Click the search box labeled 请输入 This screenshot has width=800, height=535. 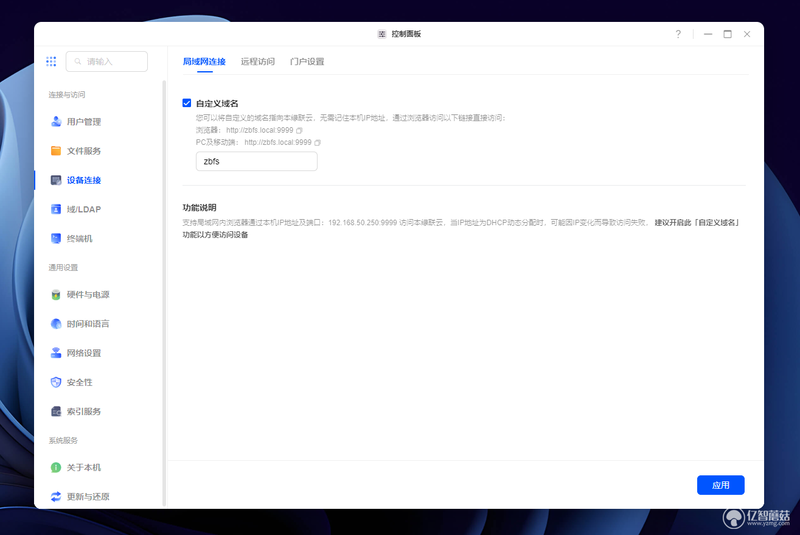point(107,62)
